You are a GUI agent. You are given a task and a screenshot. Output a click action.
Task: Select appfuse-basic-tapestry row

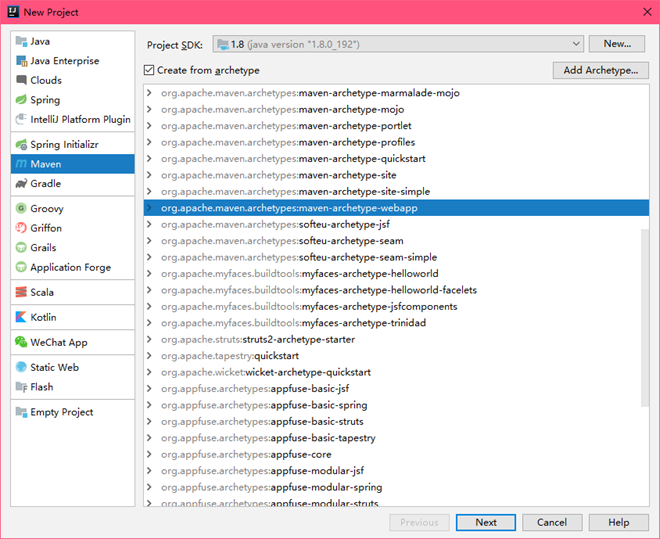396,438
